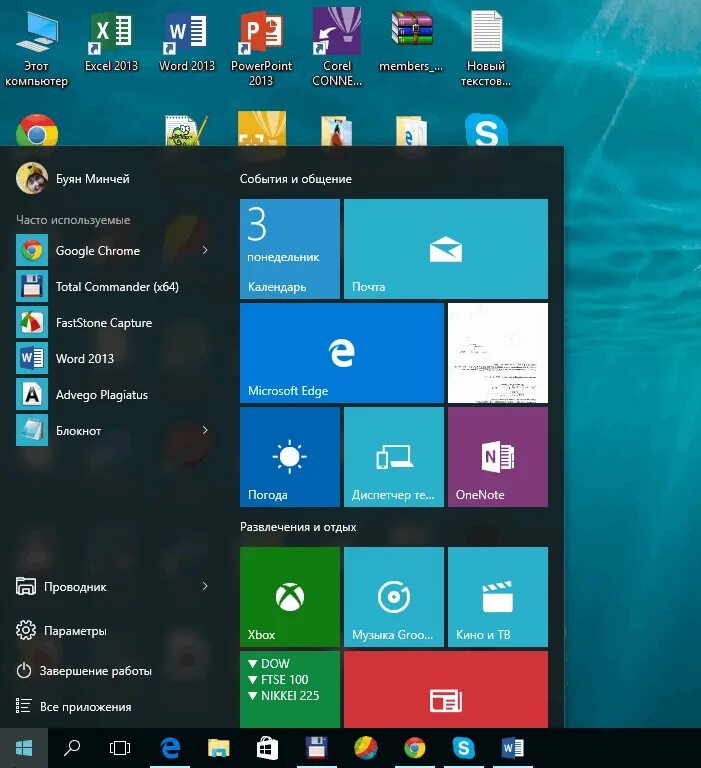Open Новый текстовый document on desktop

click(x=485, y=48)
